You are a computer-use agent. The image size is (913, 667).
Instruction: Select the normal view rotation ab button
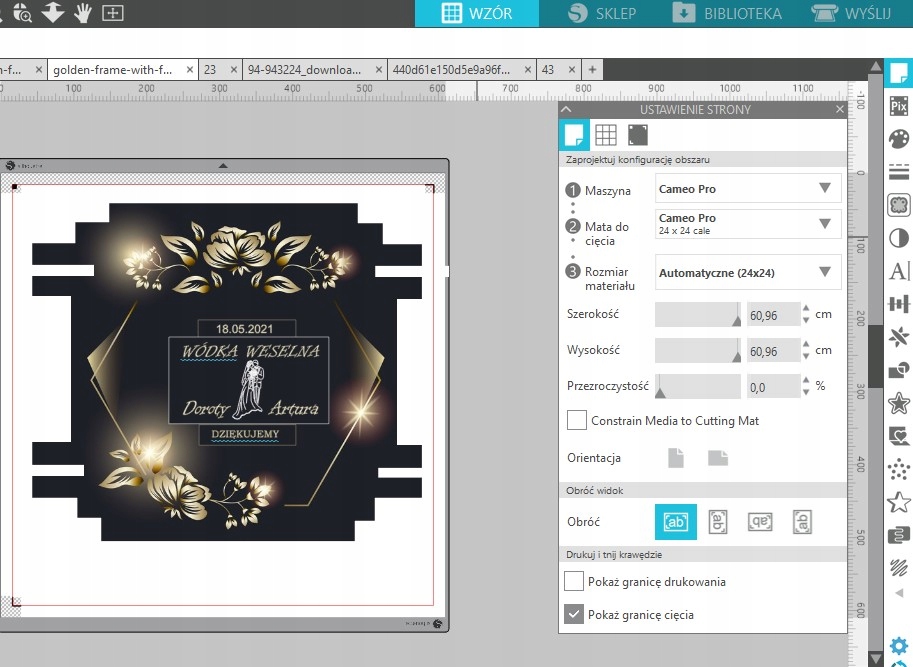coord(675,521)
